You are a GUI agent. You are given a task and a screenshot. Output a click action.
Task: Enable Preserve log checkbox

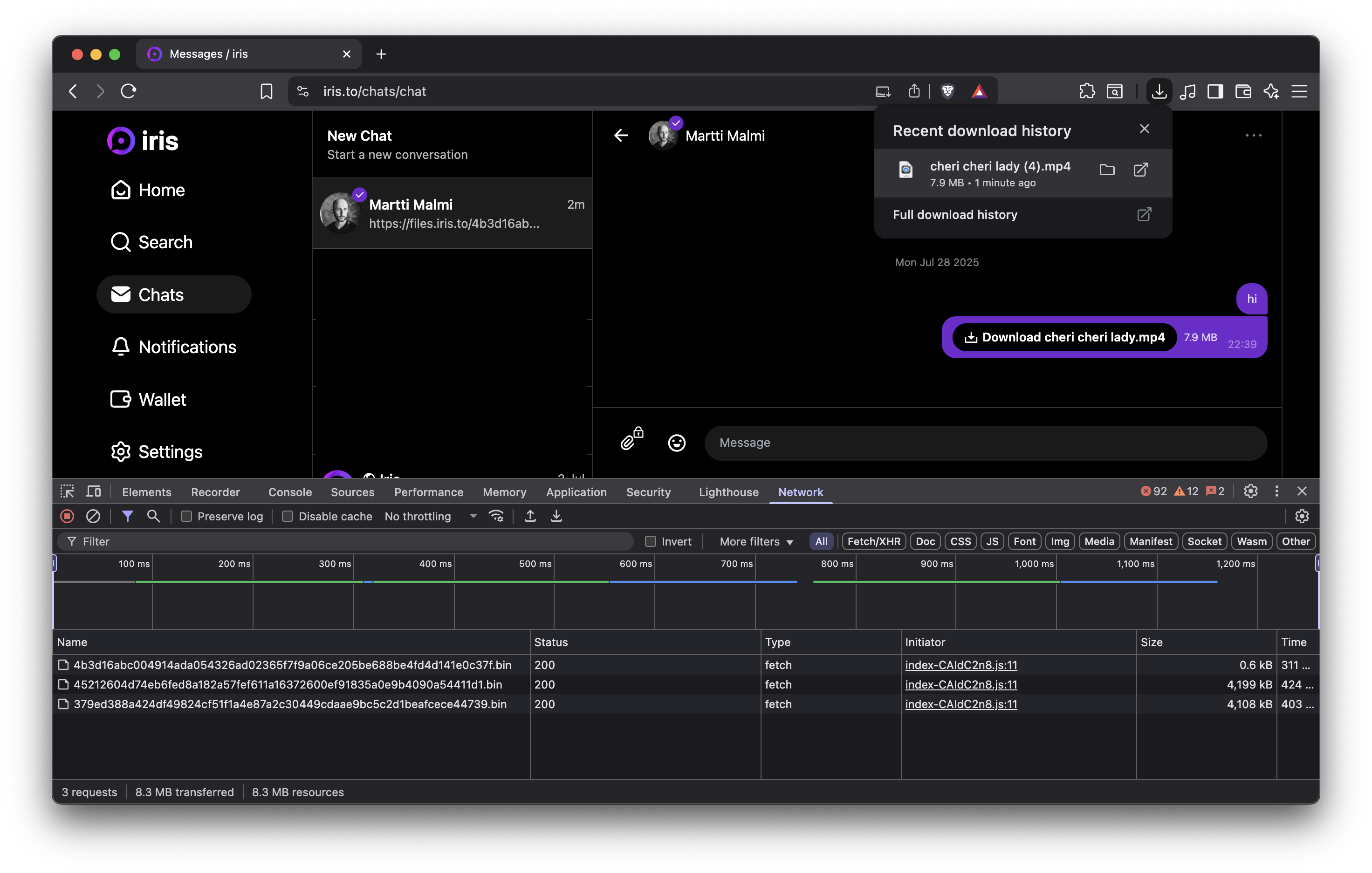pos(186,516)
